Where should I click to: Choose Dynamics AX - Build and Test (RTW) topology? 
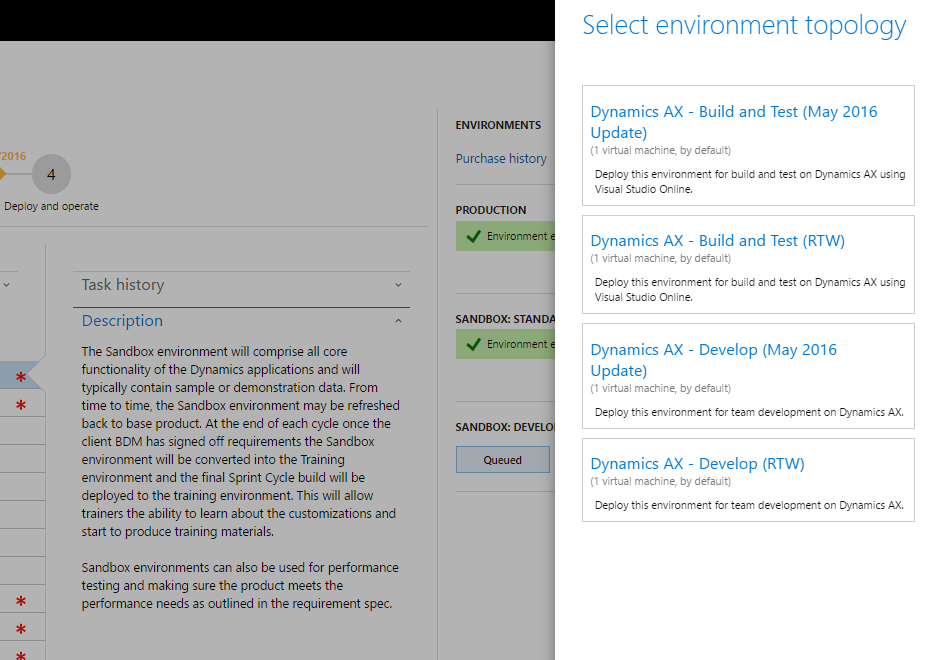[x=717, y=241]
